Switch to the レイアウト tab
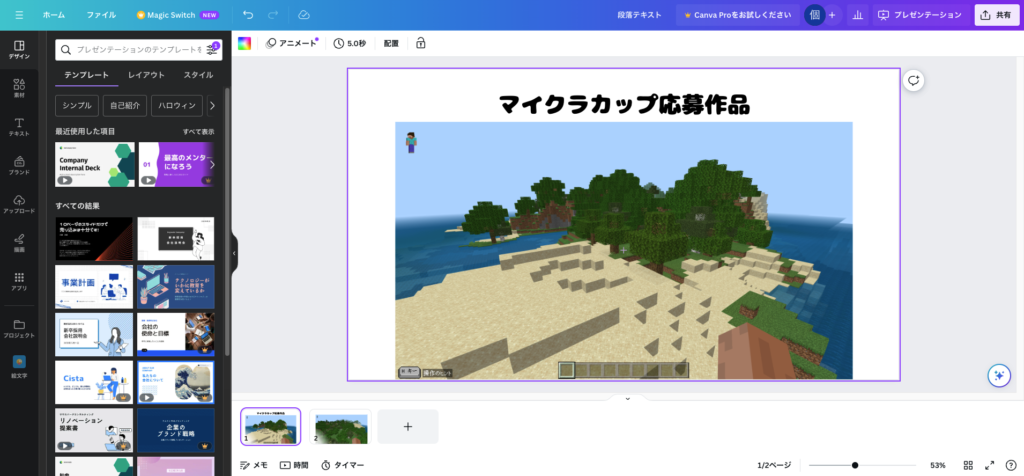This screenshot has height=476, width=1024. [146, 75]
